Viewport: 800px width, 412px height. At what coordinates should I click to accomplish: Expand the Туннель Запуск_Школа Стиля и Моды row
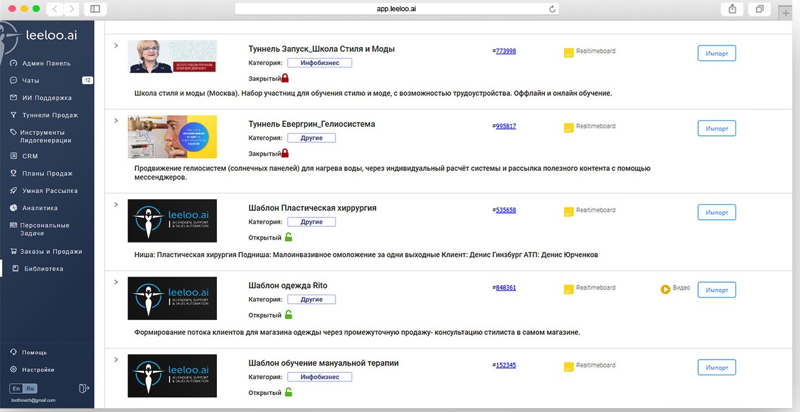click(x=117, y=46)
